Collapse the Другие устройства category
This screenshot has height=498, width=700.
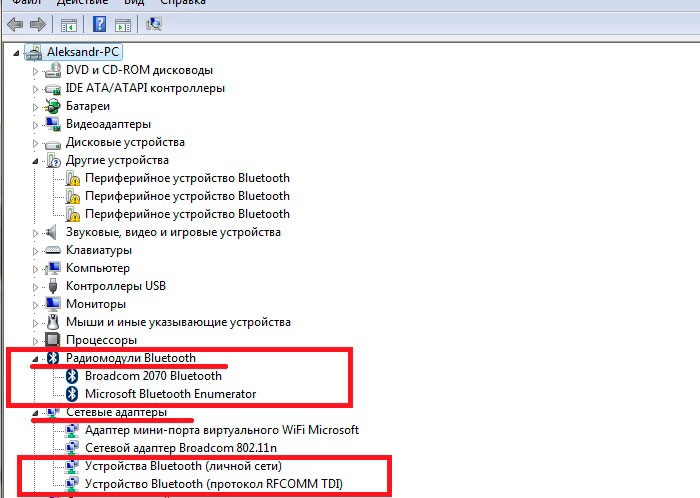(x=35, y=161)
